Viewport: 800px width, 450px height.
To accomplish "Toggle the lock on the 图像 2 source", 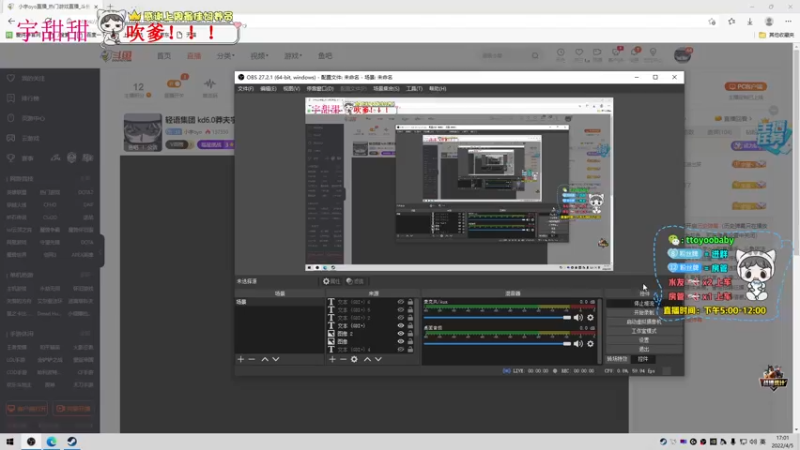I will [x=410, y=333].
